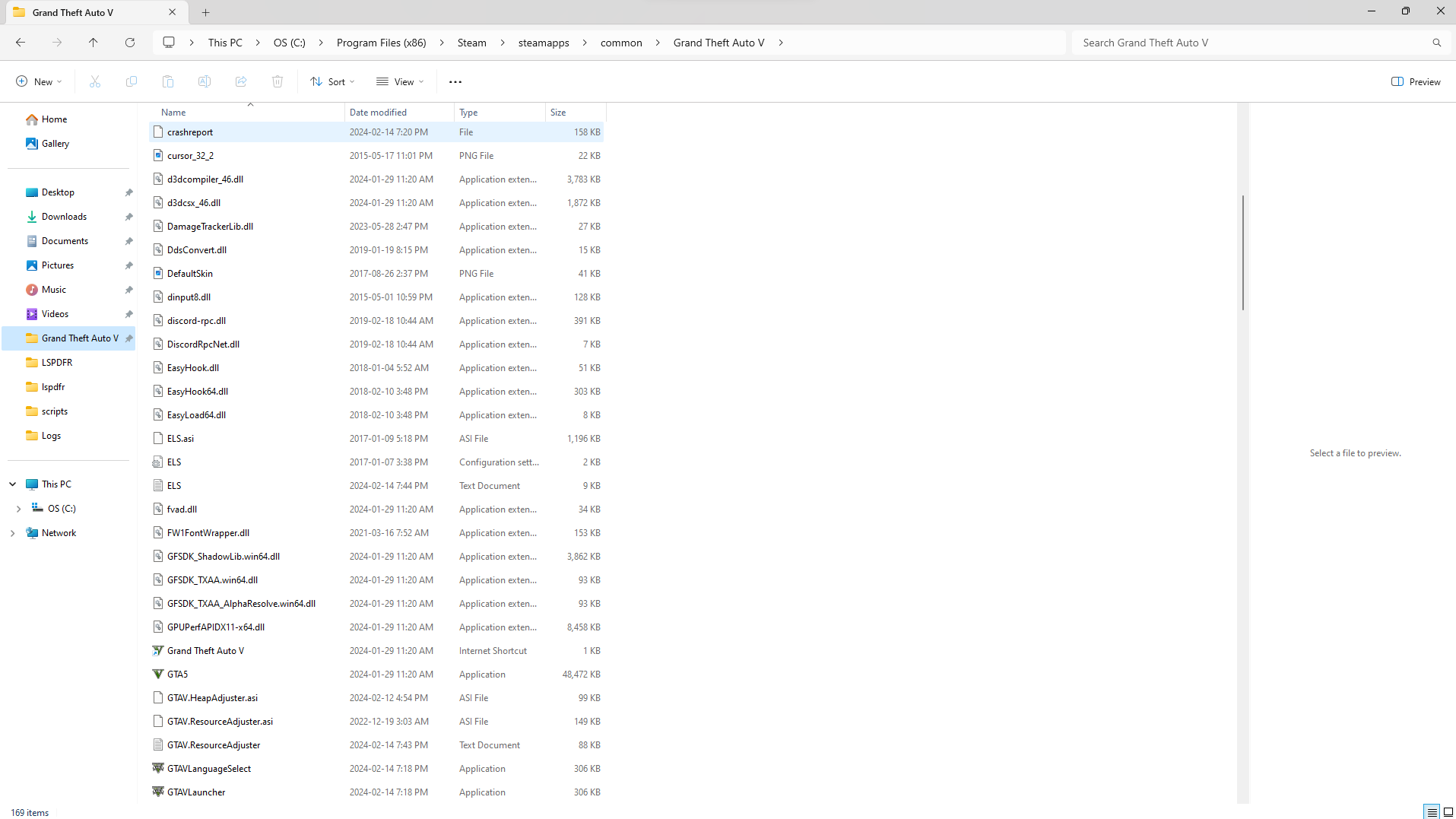The width and height of the screenshot is (1456, 819).
Task: Click the back navigation arrow
Action: pos(21,43)
